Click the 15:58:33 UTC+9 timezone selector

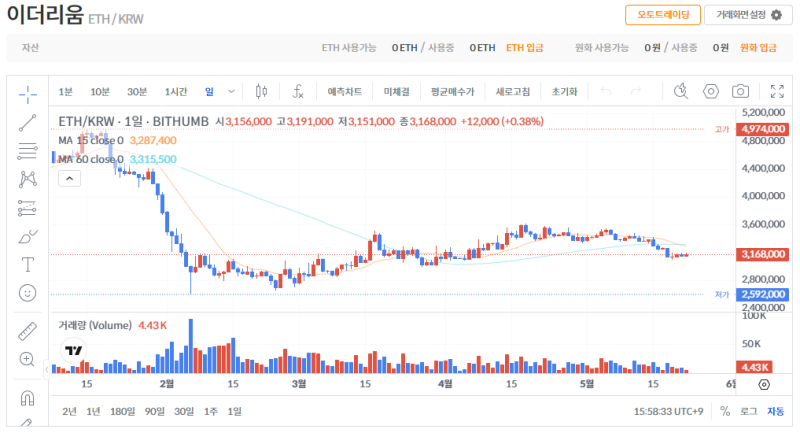click(x=668, y=411)
